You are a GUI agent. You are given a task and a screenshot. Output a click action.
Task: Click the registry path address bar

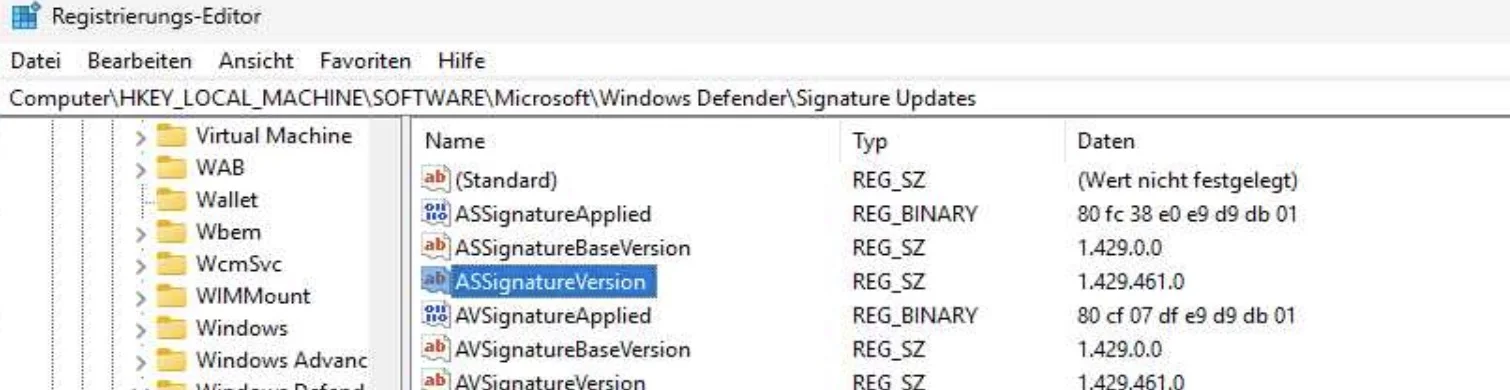pos(755,98)
